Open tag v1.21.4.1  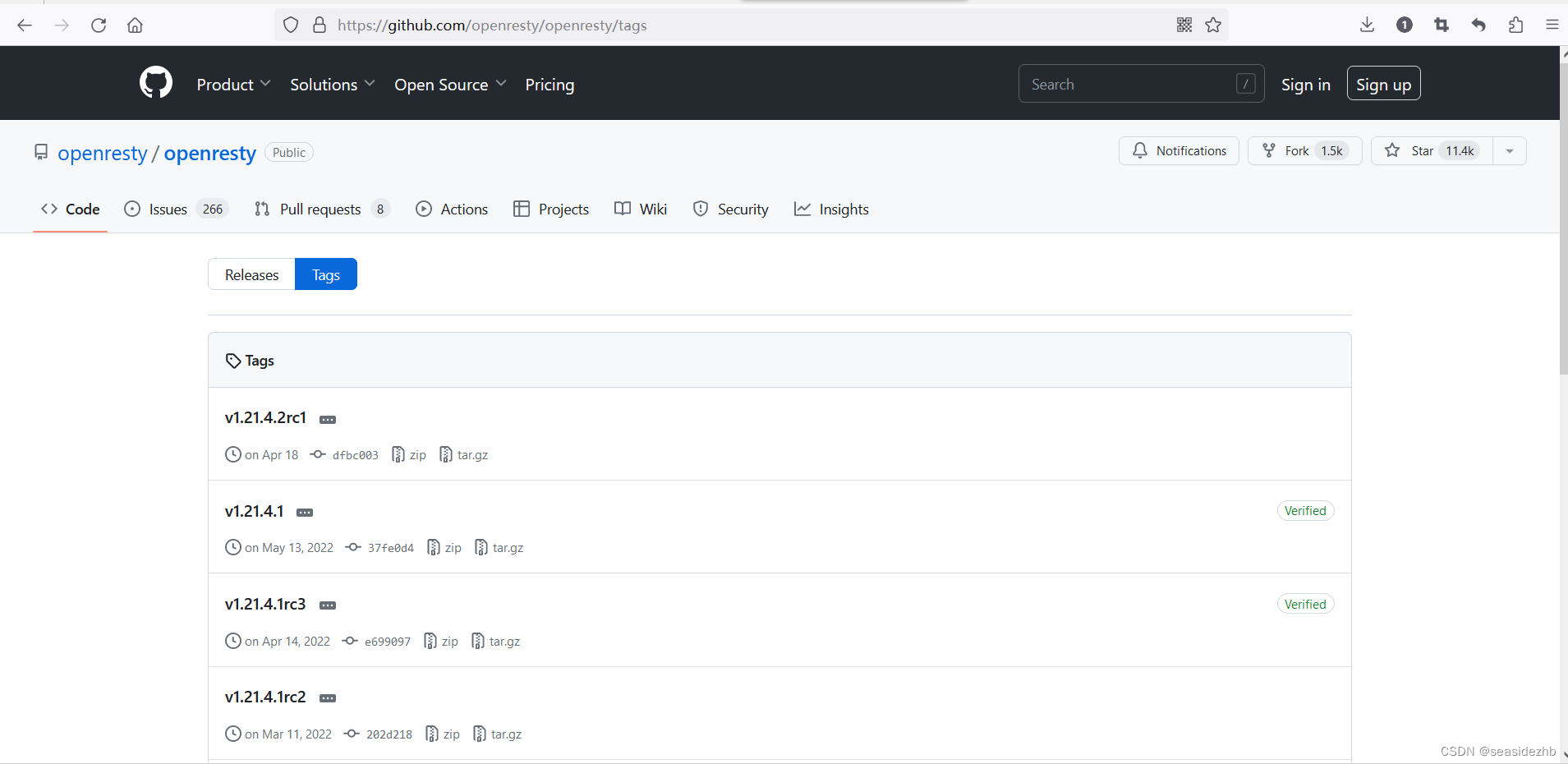click(254, 512)
